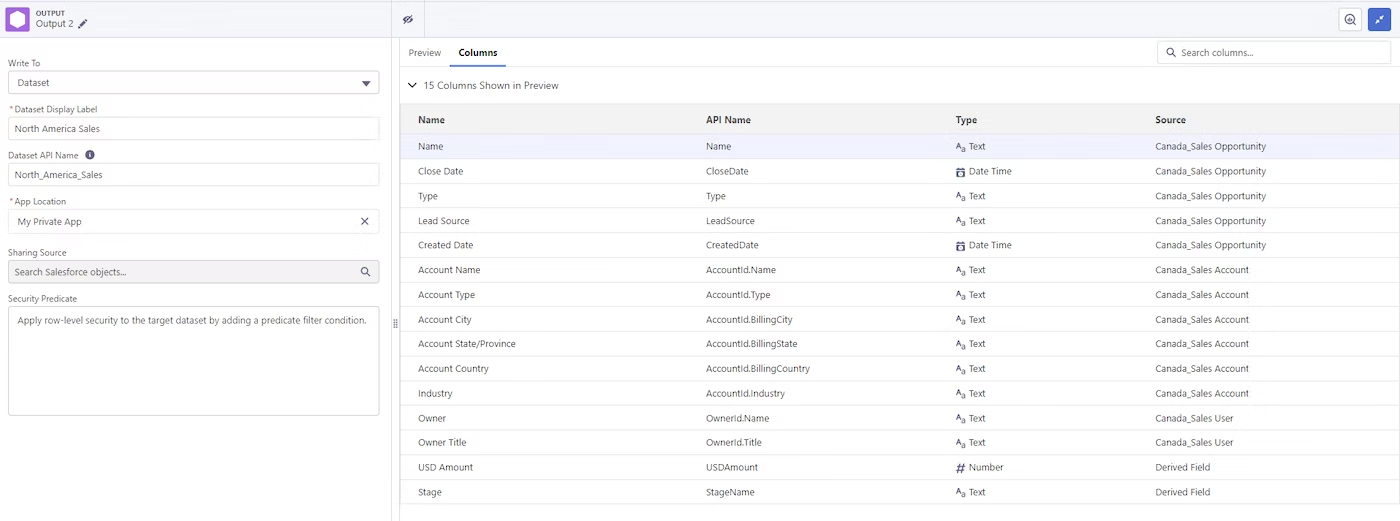Click the USD Amount cell
Screen dimensions: 1400x521
tap(445, 467)
